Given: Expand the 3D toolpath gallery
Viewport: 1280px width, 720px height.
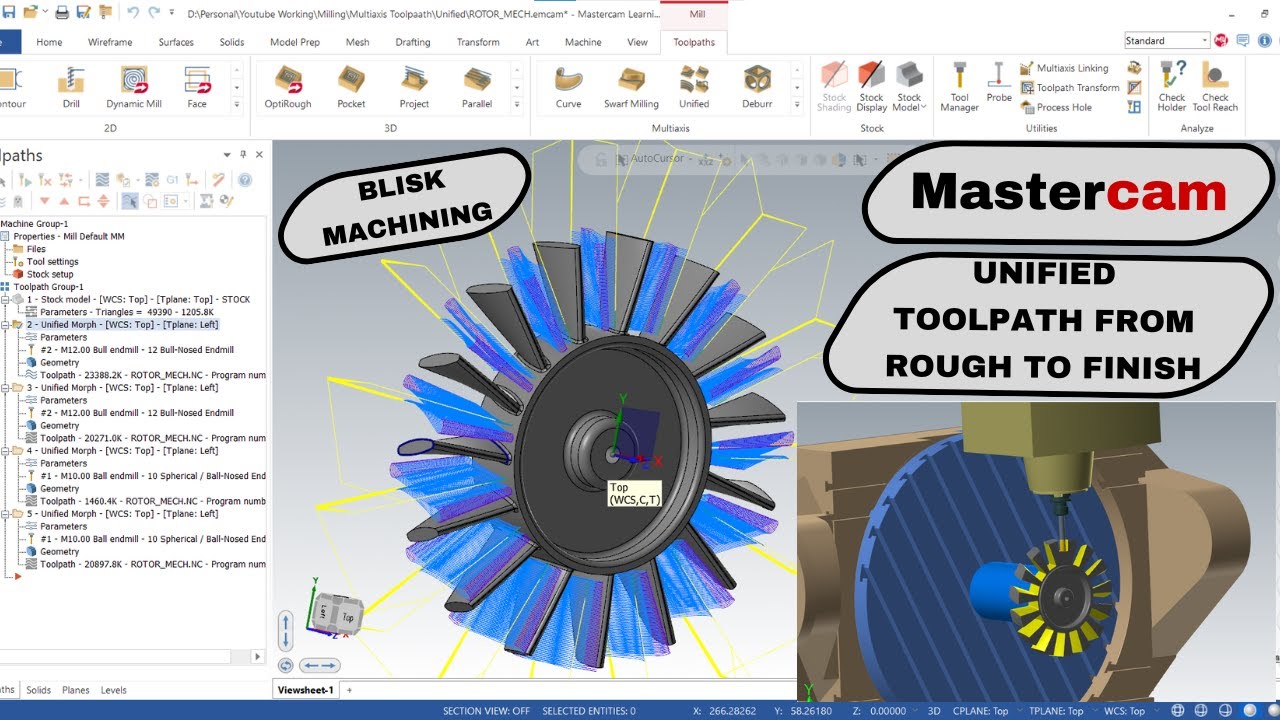Looking at the screenshot, I should click(x=517, y=104).
